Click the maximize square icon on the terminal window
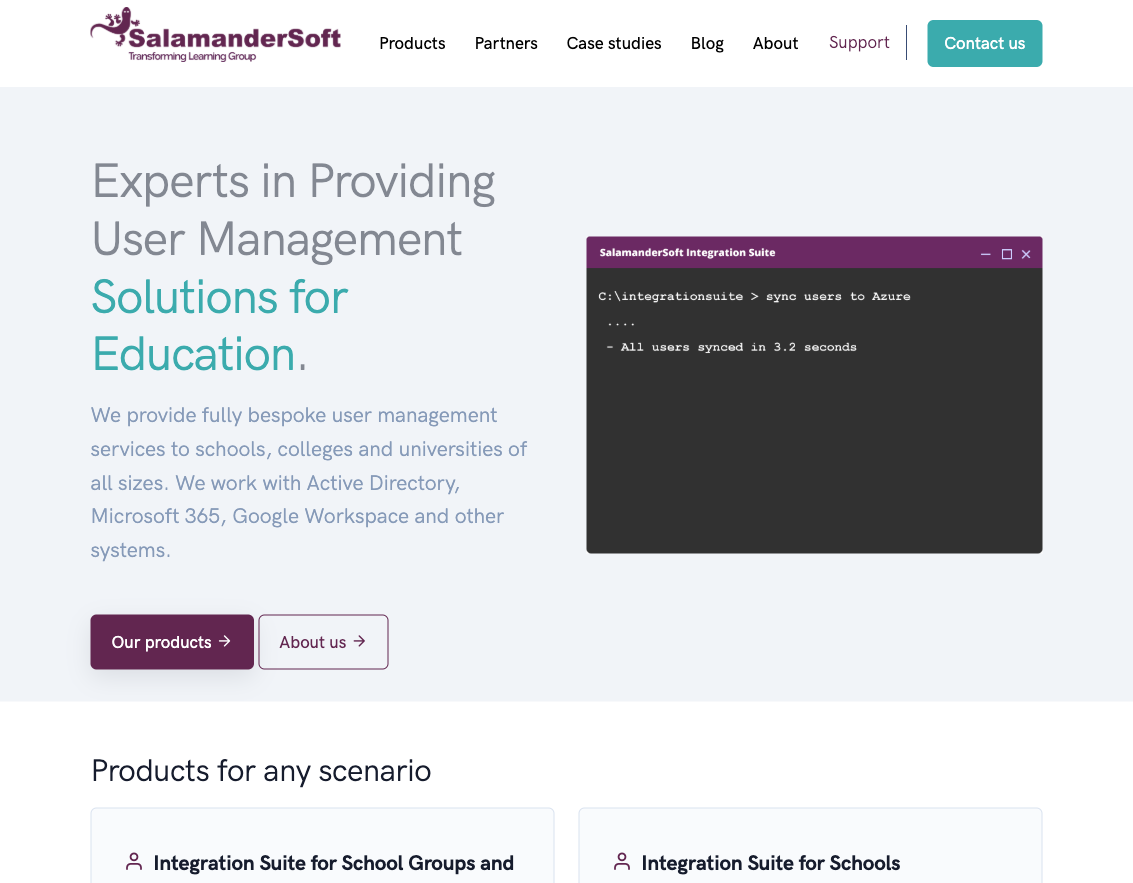 (x=1006, y=254)
